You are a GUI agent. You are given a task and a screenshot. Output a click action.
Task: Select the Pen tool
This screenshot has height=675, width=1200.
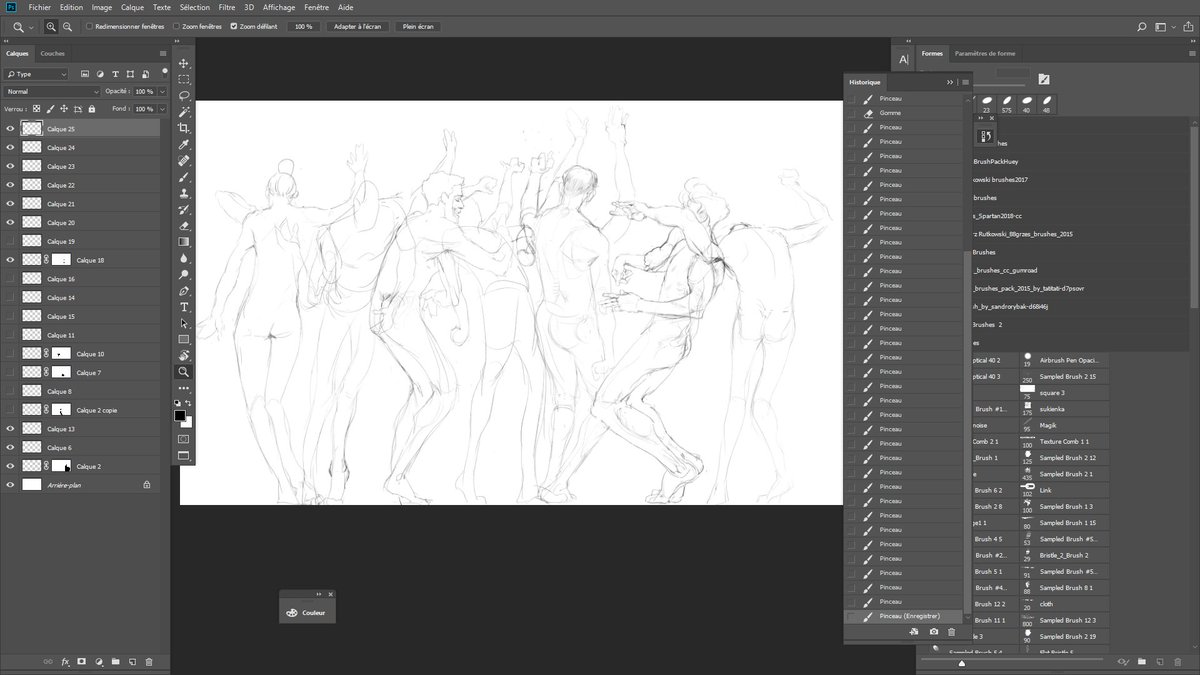(x=184, y=290)
